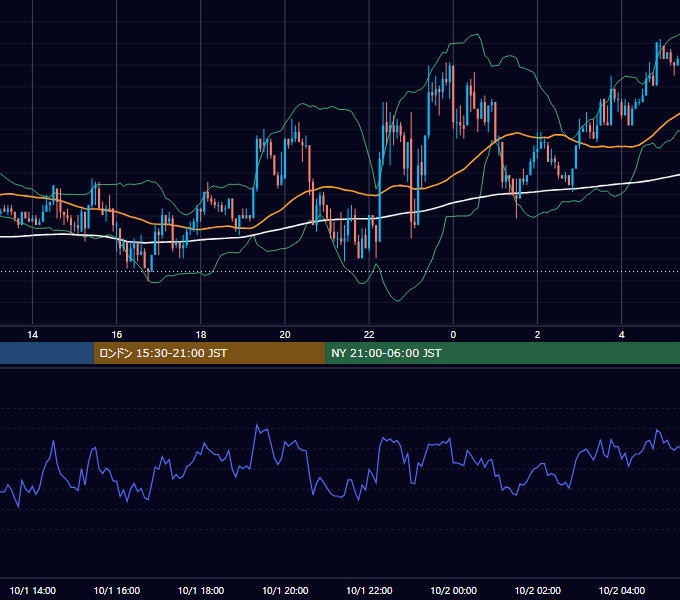Viewport: 680px width, 600px height.
Task: Click the hour label 20 on the time axis
Action: [x=285, y=335]
